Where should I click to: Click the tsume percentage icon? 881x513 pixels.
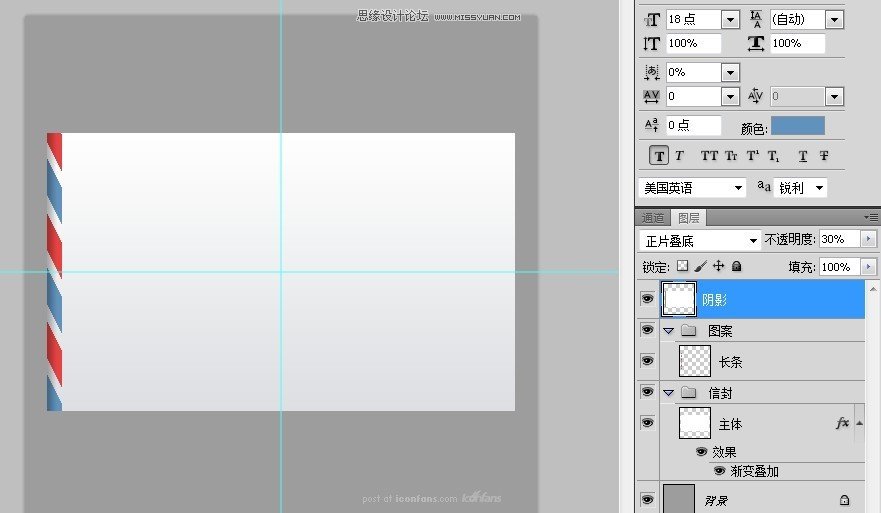tap(652, 72)
